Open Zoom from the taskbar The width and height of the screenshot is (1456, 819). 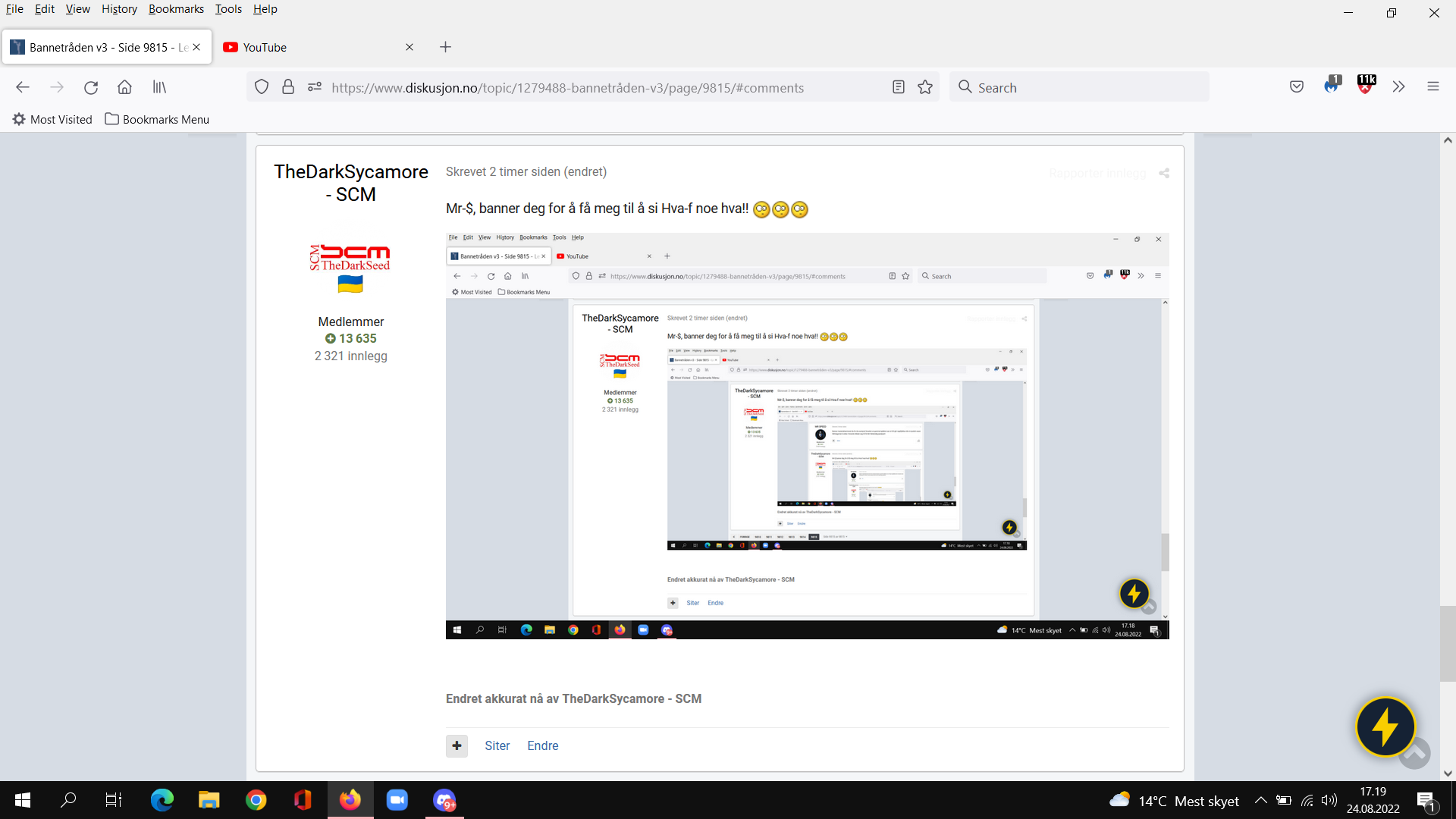397,800
